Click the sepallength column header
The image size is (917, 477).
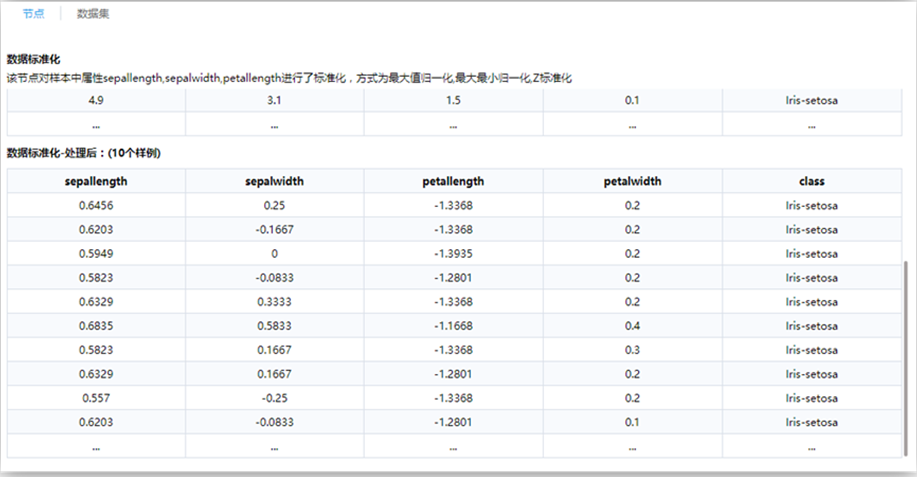96,182
